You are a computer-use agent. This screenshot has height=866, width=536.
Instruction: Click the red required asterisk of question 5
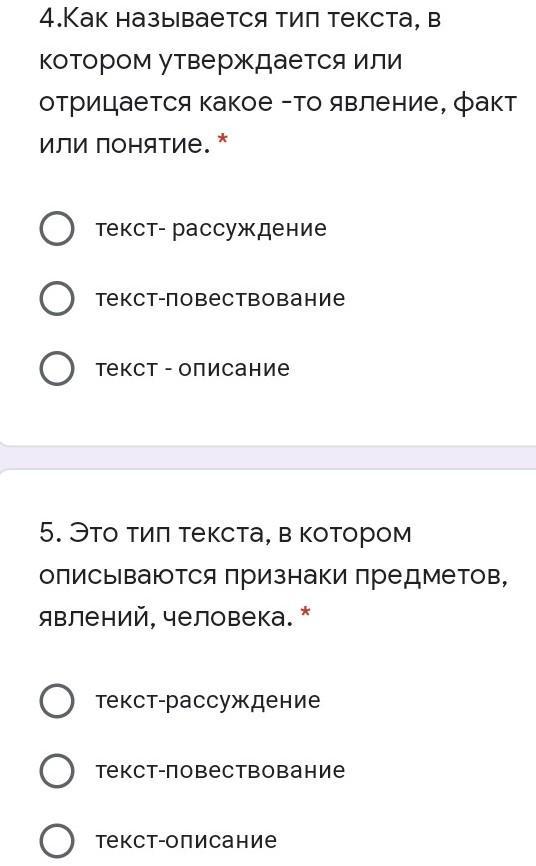(x=305, y=612)
